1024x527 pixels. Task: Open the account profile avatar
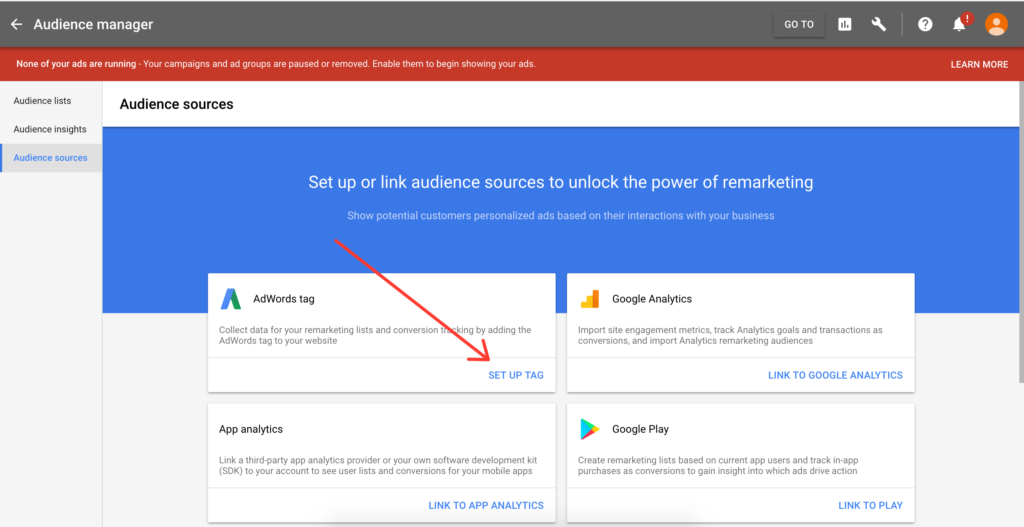point(996,24)
